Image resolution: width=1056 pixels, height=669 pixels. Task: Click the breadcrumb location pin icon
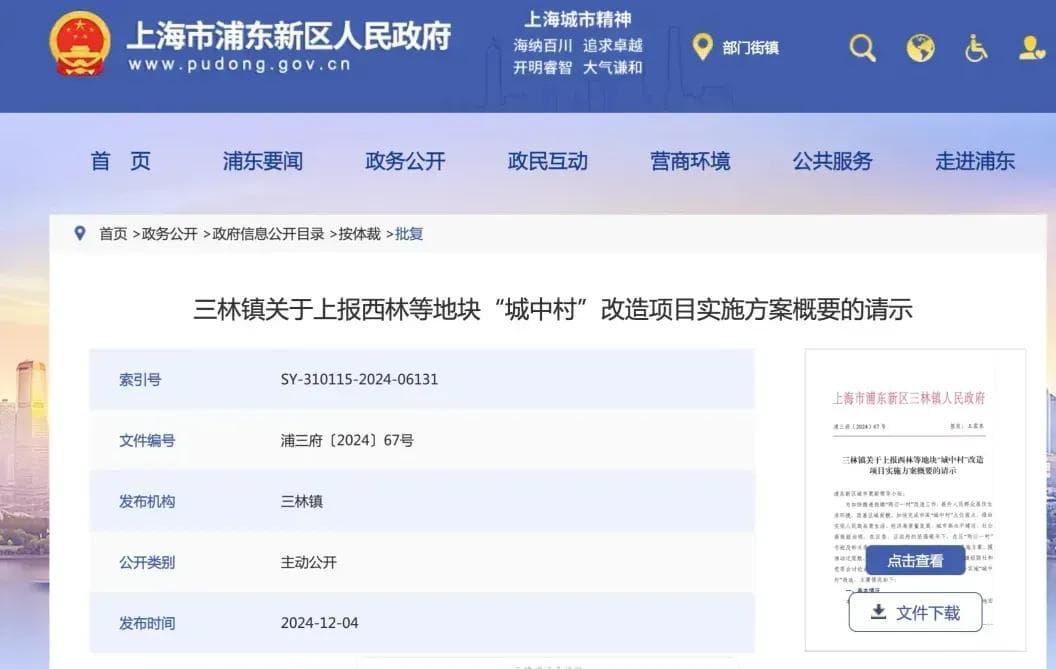click(80, 233)
